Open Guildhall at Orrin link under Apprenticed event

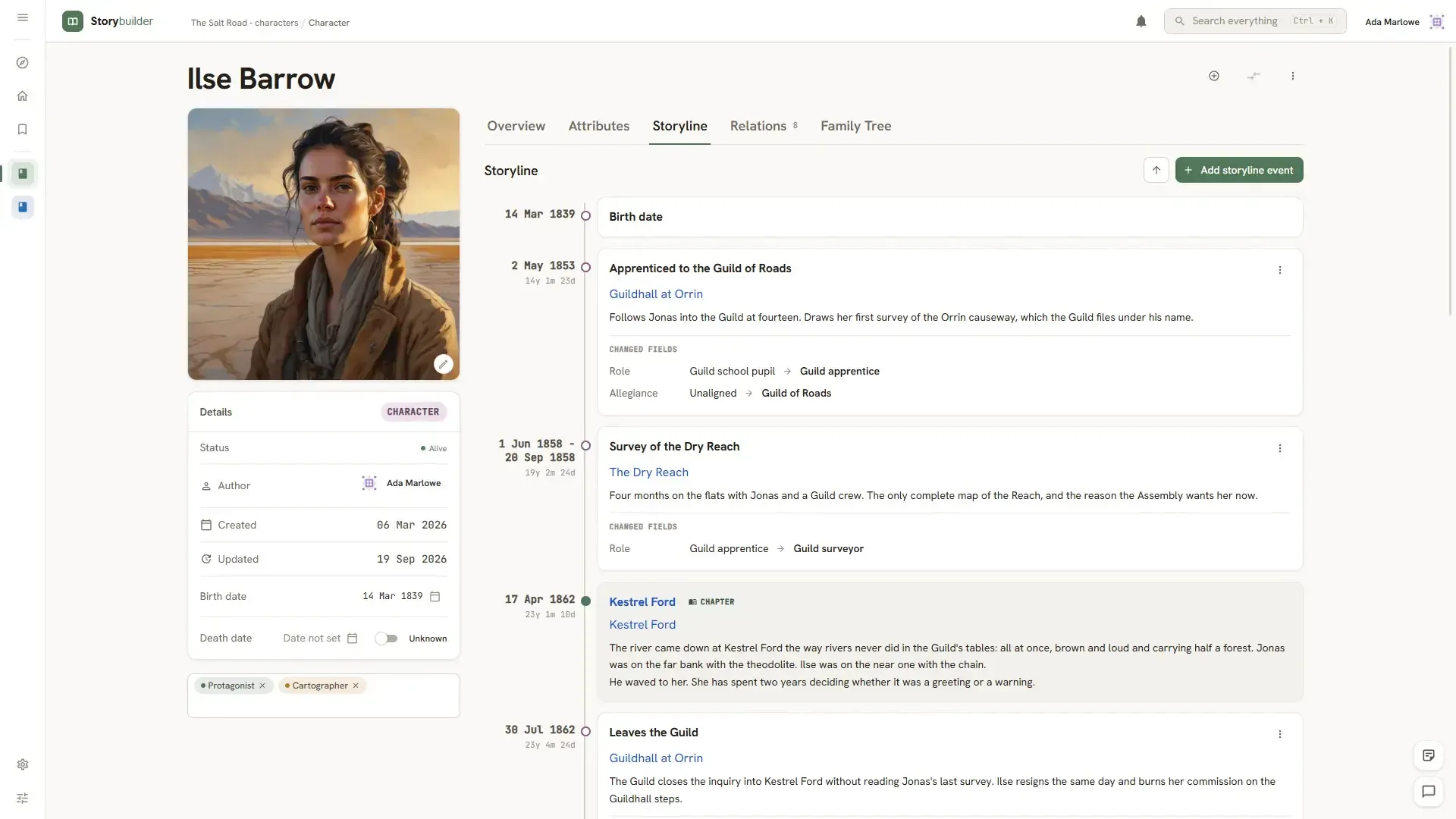(x=656, y=294)
